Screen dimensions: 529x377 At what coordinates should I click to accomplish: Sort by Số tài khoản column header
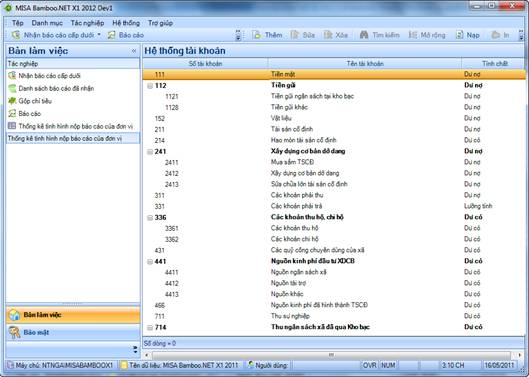pyautogui.click(x=205, y=63)
